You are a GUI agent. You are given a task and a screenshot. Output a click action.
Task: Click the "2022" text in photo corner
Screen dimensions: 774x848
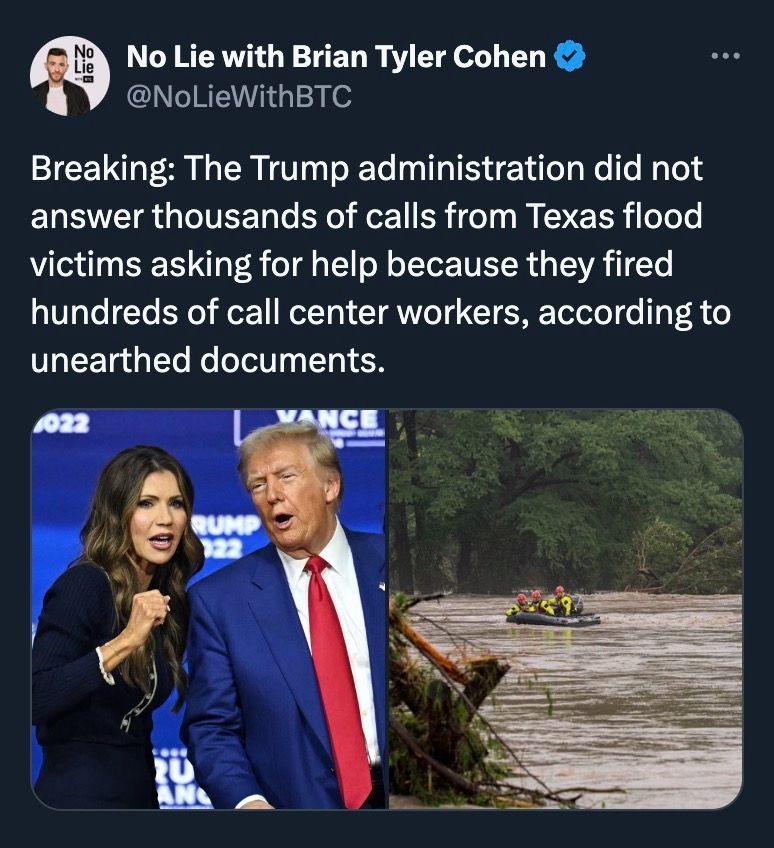tap(64, 422)
